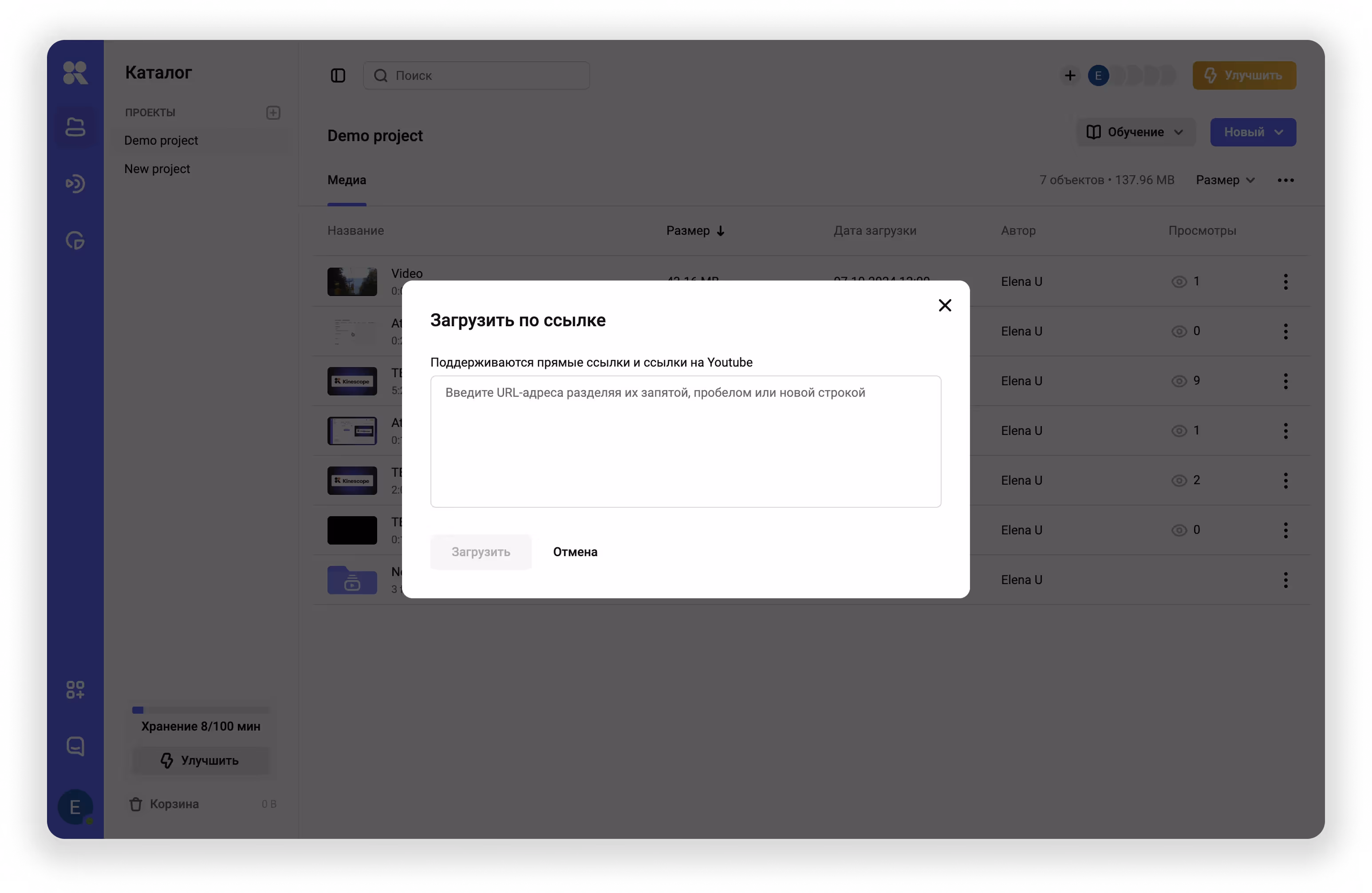Click the Demo project heading

pyautogui.click(x=375, y=135)
